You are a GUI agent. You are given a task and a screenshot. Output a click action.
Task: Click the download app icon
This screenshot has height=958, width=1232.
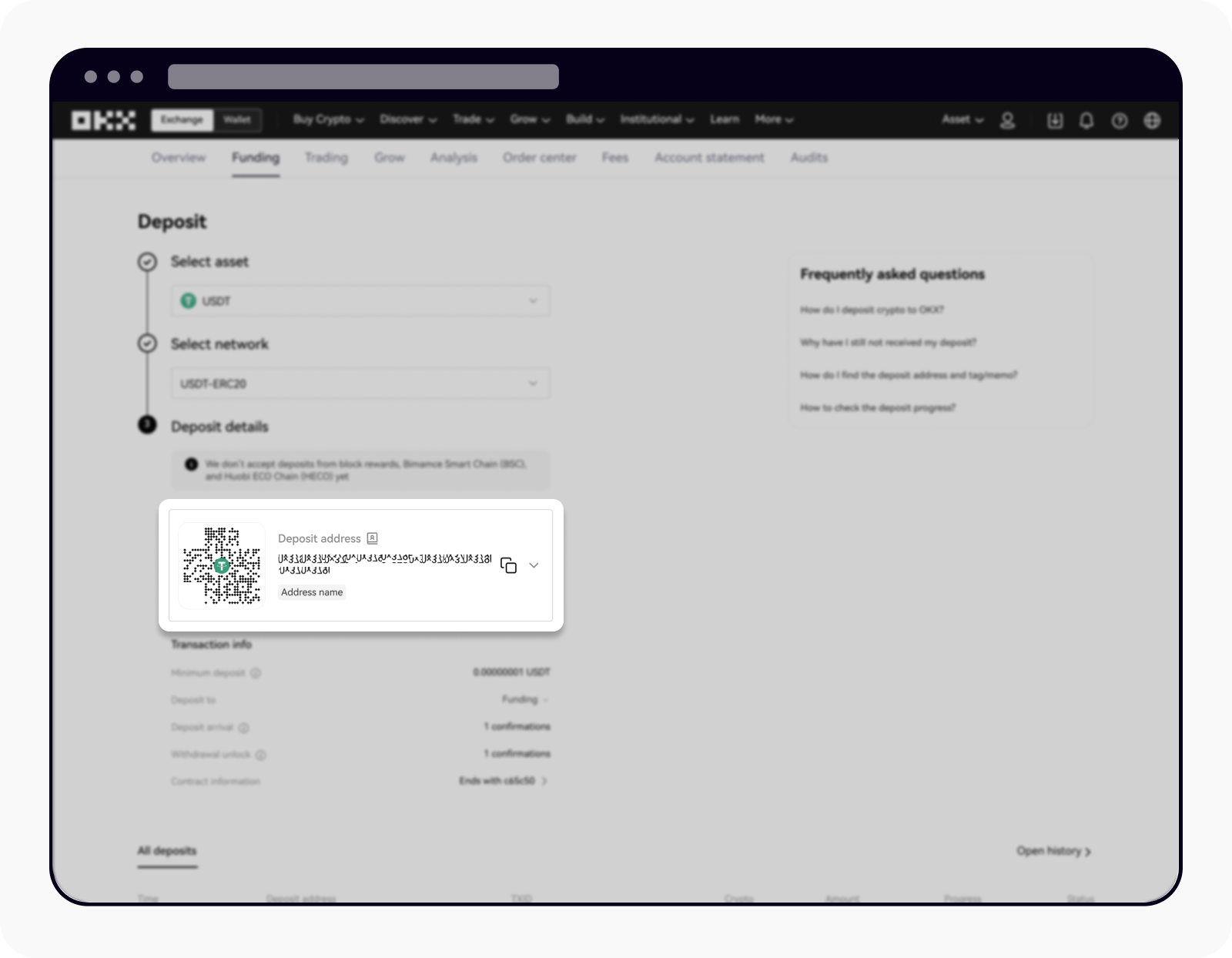pos(1055,120)
